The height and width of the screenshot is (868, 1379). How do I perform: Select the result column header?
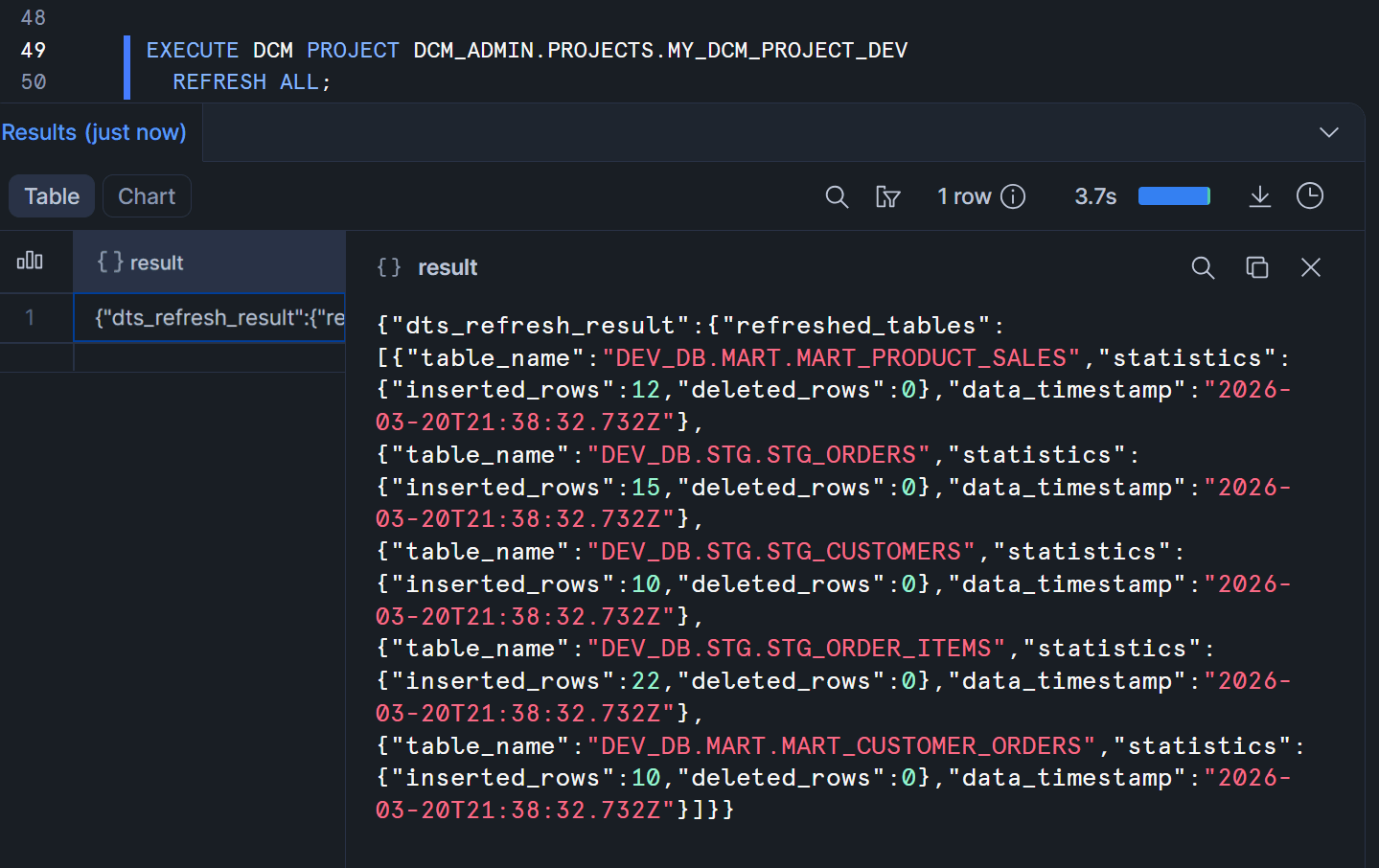[209, 263]
